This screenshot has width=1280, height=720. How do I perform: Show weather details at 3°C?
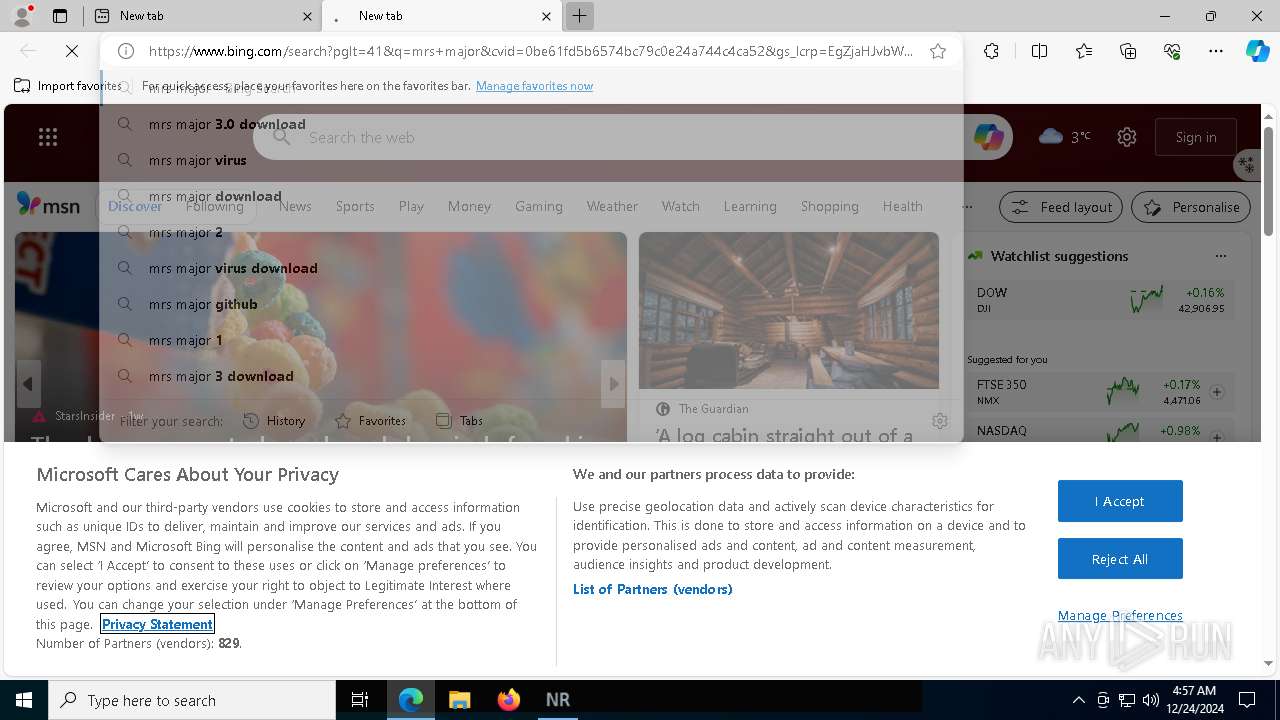(1065, 137)
